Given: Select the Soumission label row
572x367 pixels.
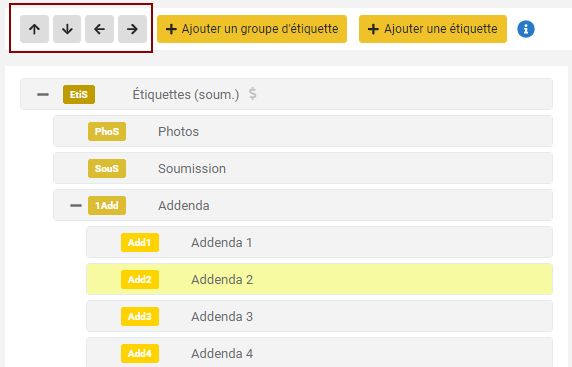Looking at the screenshot, I should tap(303, 169).
